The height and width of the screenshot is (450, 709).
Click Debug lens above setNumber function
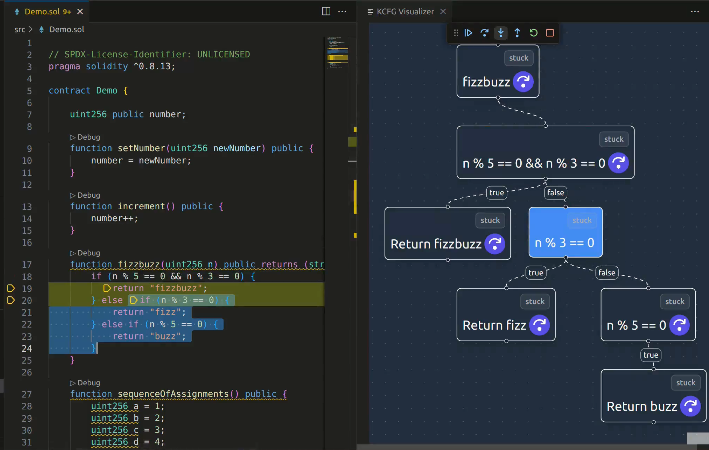point(85,137)
